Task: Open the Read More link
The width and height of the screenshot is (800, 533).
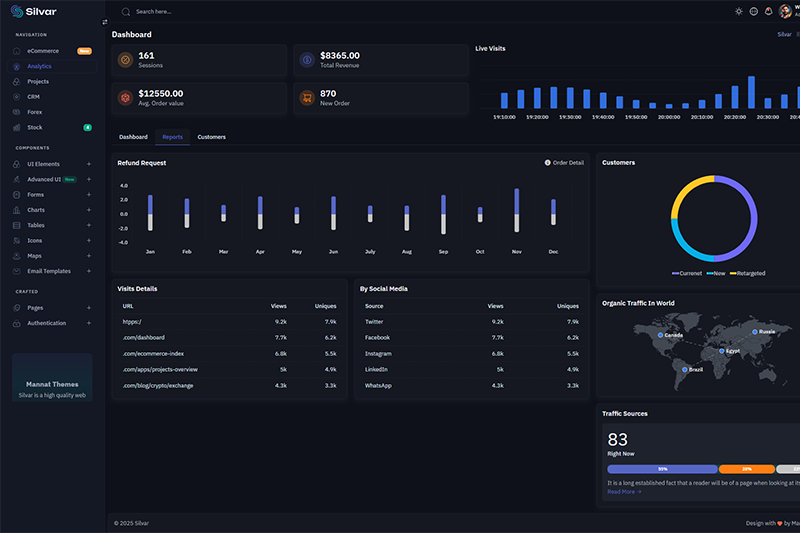Action: pyautogui.click(x=624, y=492)
